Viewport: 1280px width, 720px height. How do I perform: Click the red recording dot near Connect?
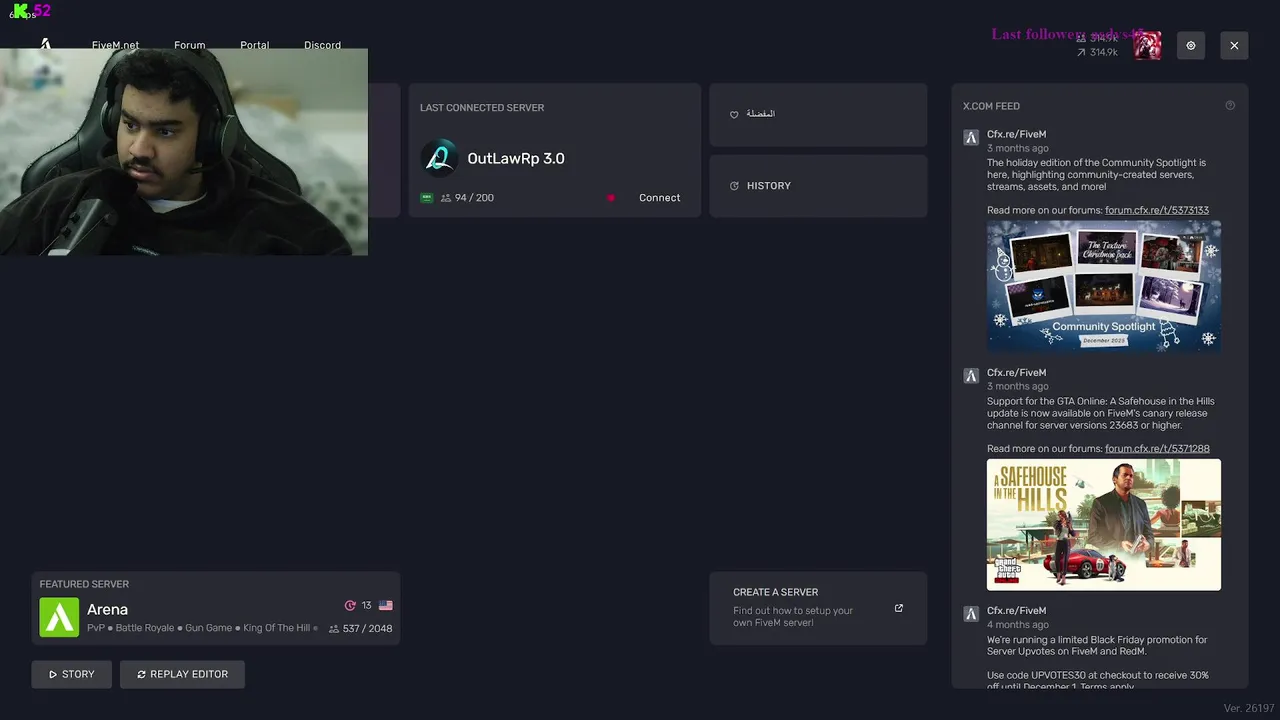[x=611, y=198]
